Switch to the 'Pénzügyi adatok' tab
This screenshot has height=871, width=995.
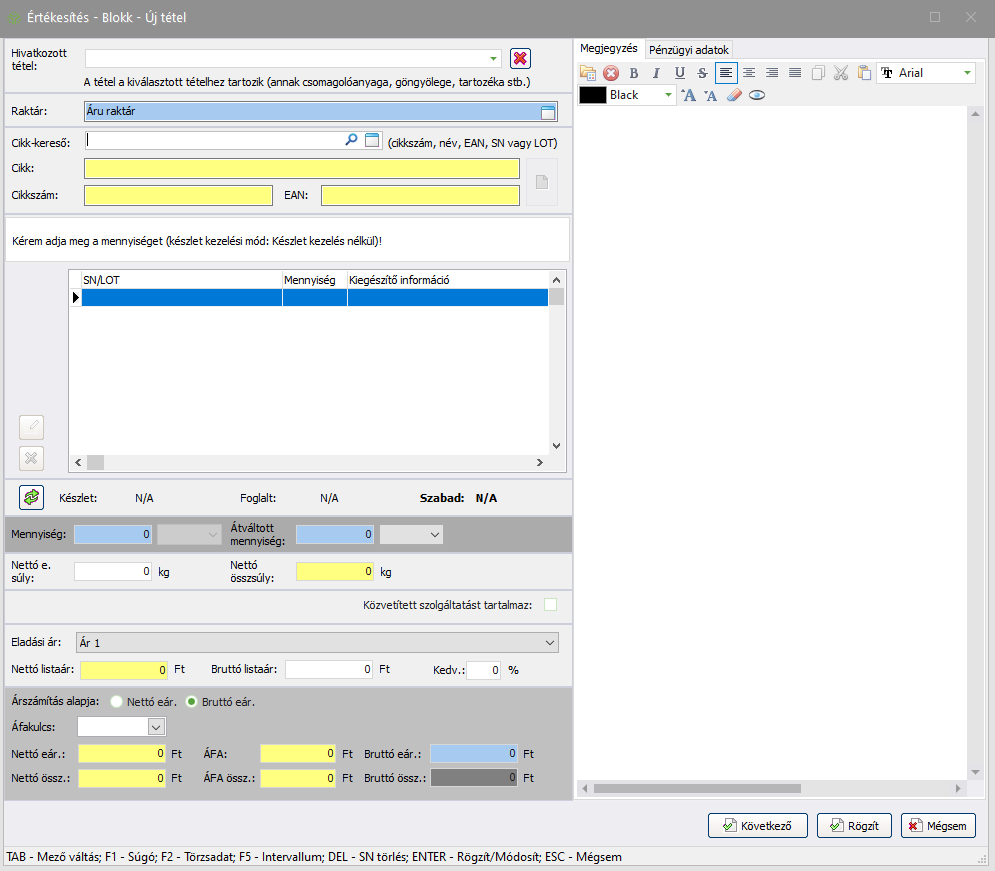click(x=689, y=49)
